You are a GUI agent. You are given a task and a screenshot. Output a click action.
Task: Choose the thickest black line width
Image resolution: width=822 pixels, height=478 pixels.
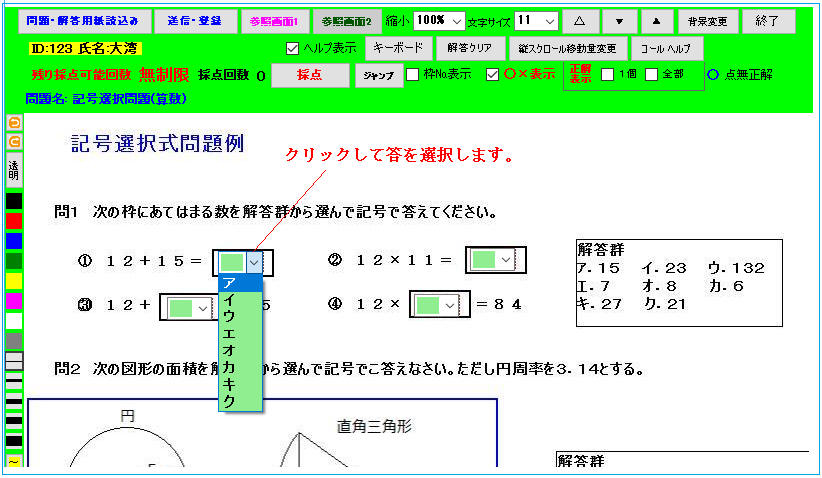[14, 440]
